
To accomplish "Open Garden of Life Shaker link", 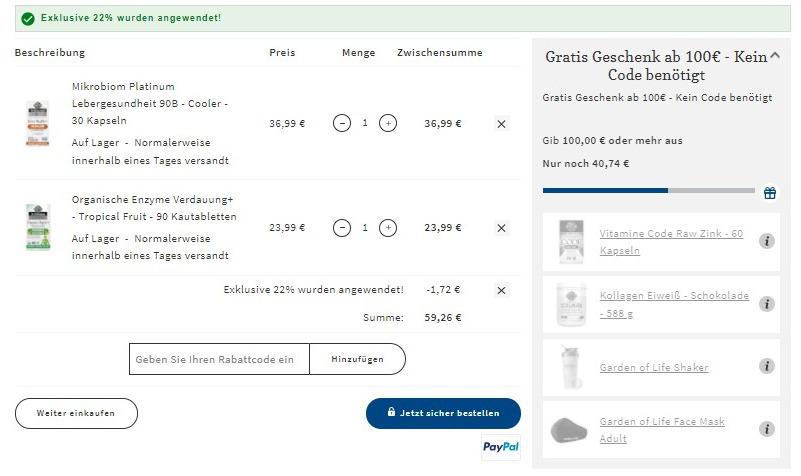I will 654,367.
